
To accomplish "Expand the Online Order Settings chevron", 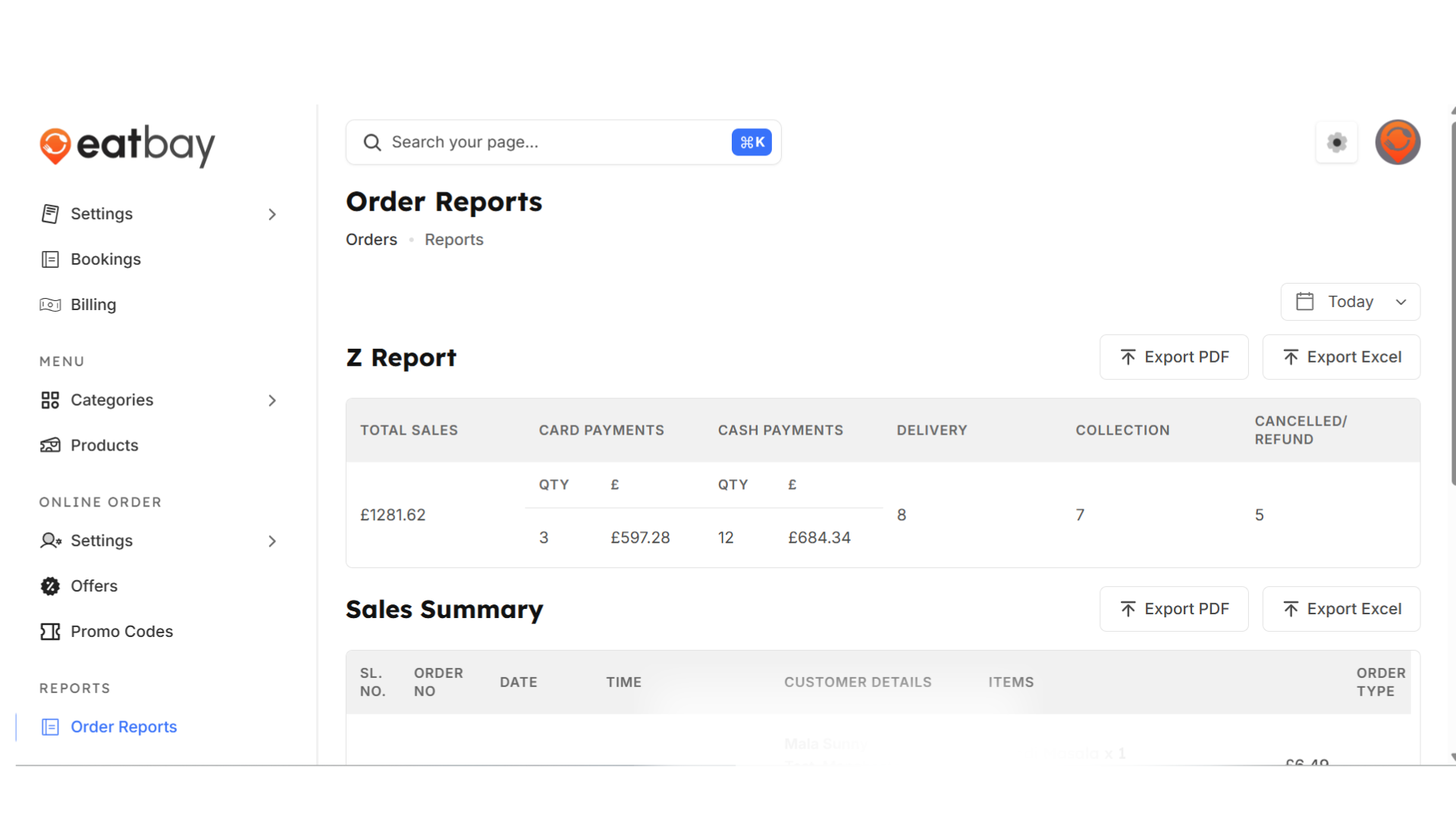I will click(x=272, y=541).
